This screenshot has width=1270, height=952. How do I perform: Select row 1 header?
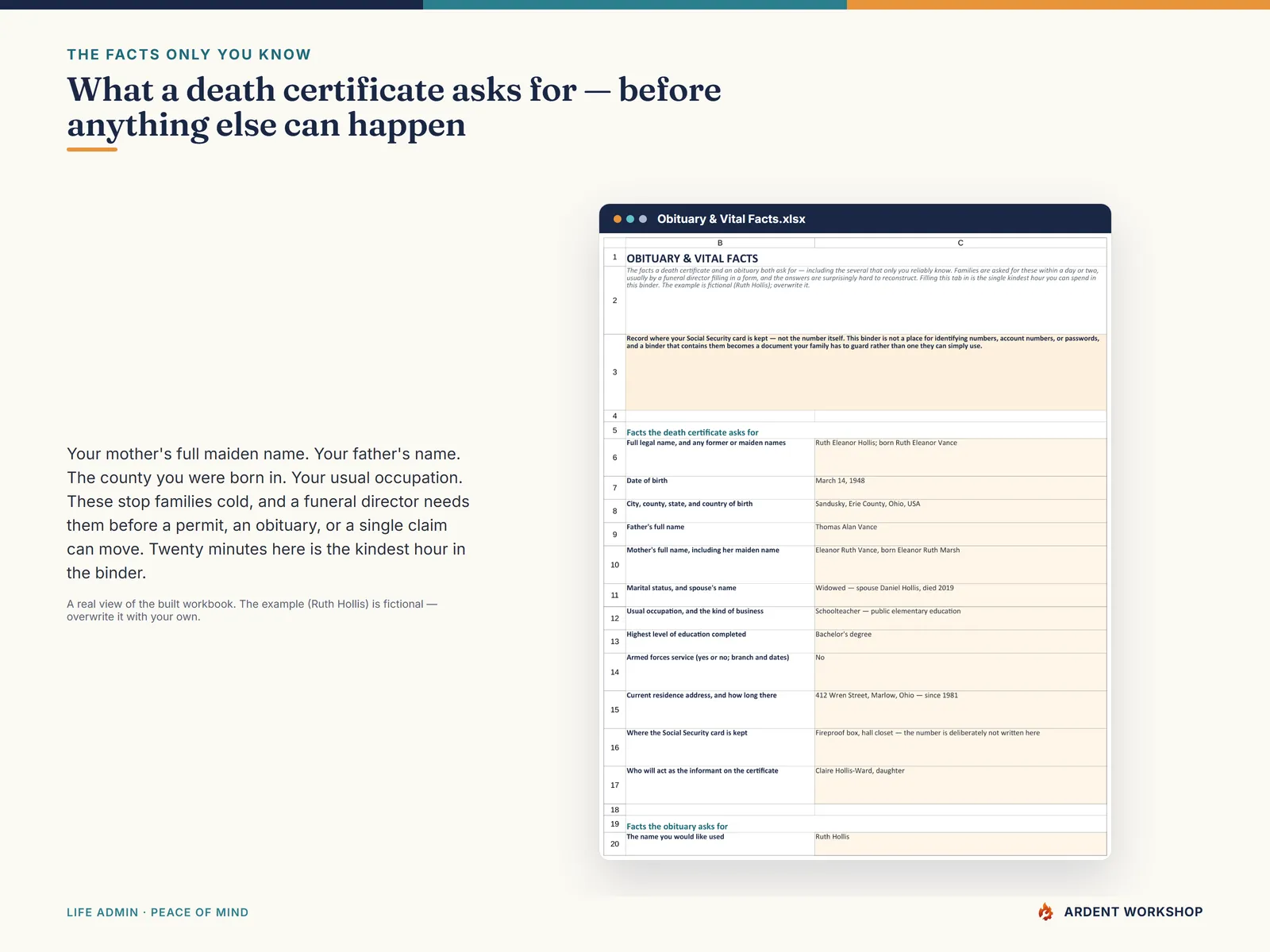tap(614, 257)
